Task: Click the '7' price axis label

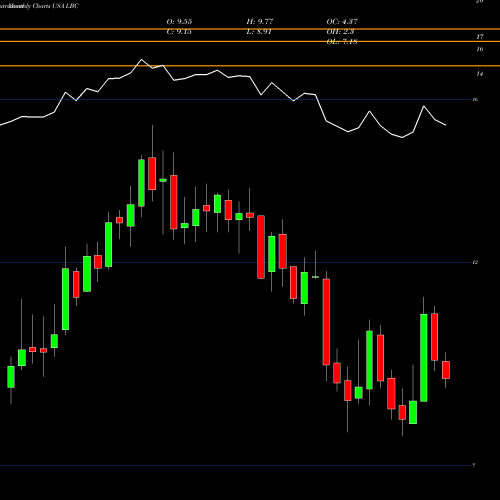Action: click(x=474, y=465)
